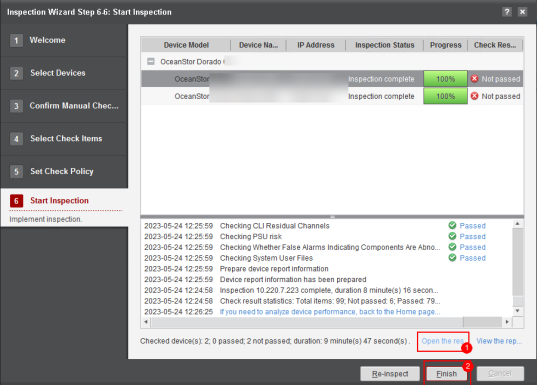Image resolution: width=537 pixels, height=385 pixels.
Task: Click green Passed icon for Checking PSU risk
Action: tap(452, 236)
